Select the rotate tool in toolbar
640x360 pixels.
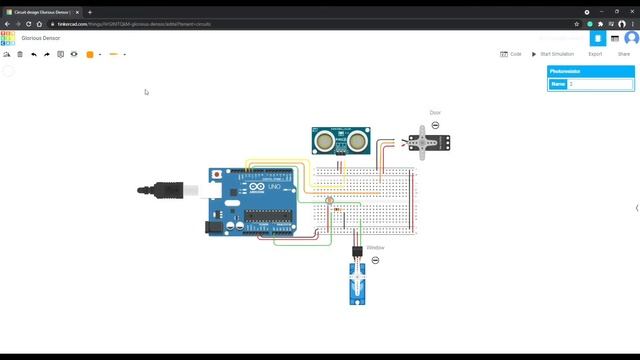click(7, 54)
